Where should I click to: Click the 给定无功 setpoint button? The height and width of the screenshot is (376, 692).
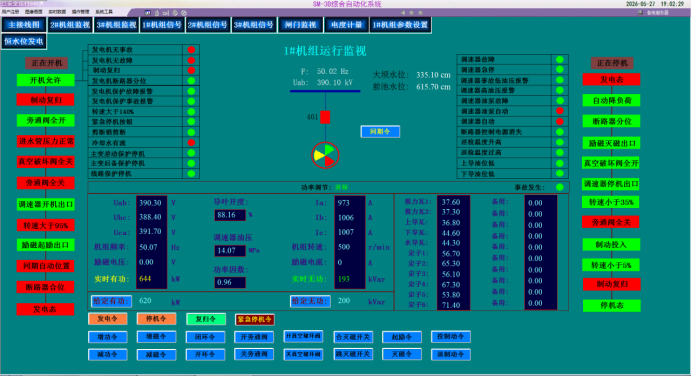pyautogui.click(x=310, y=301)
